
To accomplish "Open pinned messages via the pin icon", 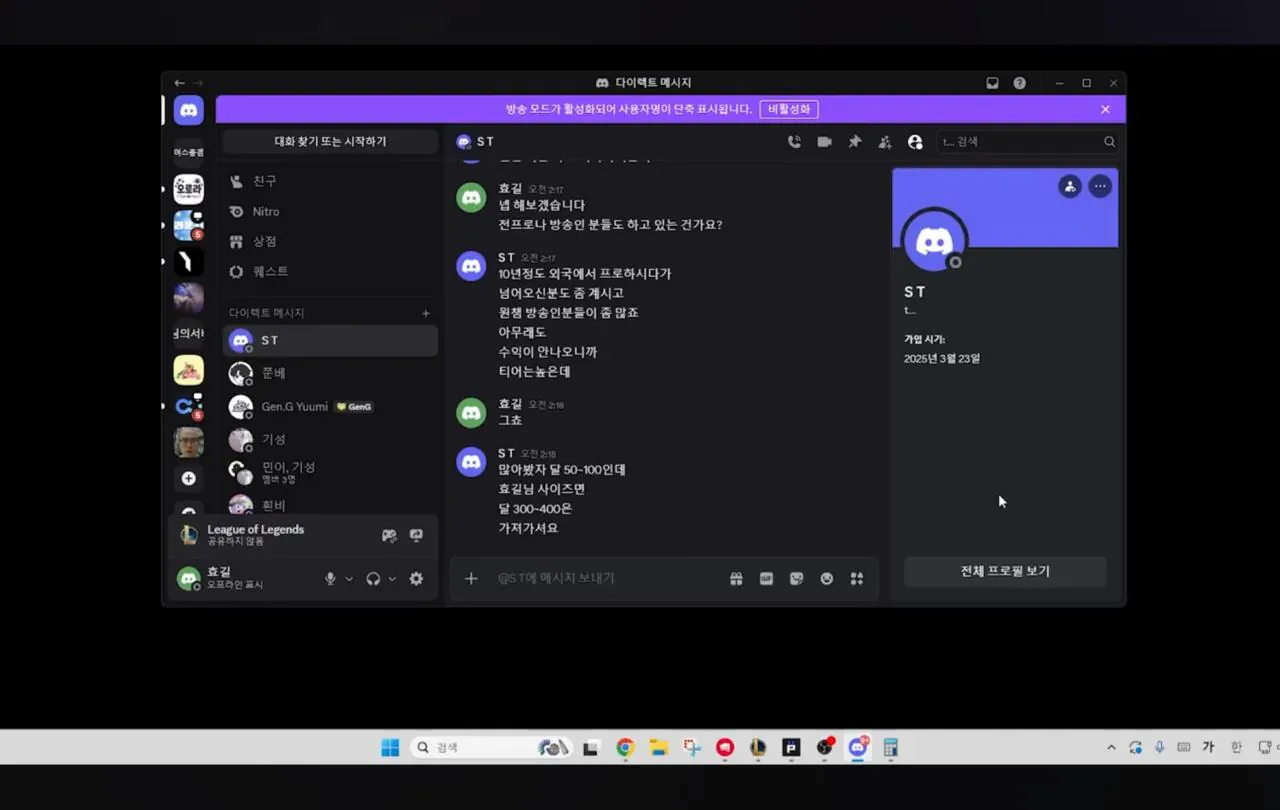I will 854,142.
